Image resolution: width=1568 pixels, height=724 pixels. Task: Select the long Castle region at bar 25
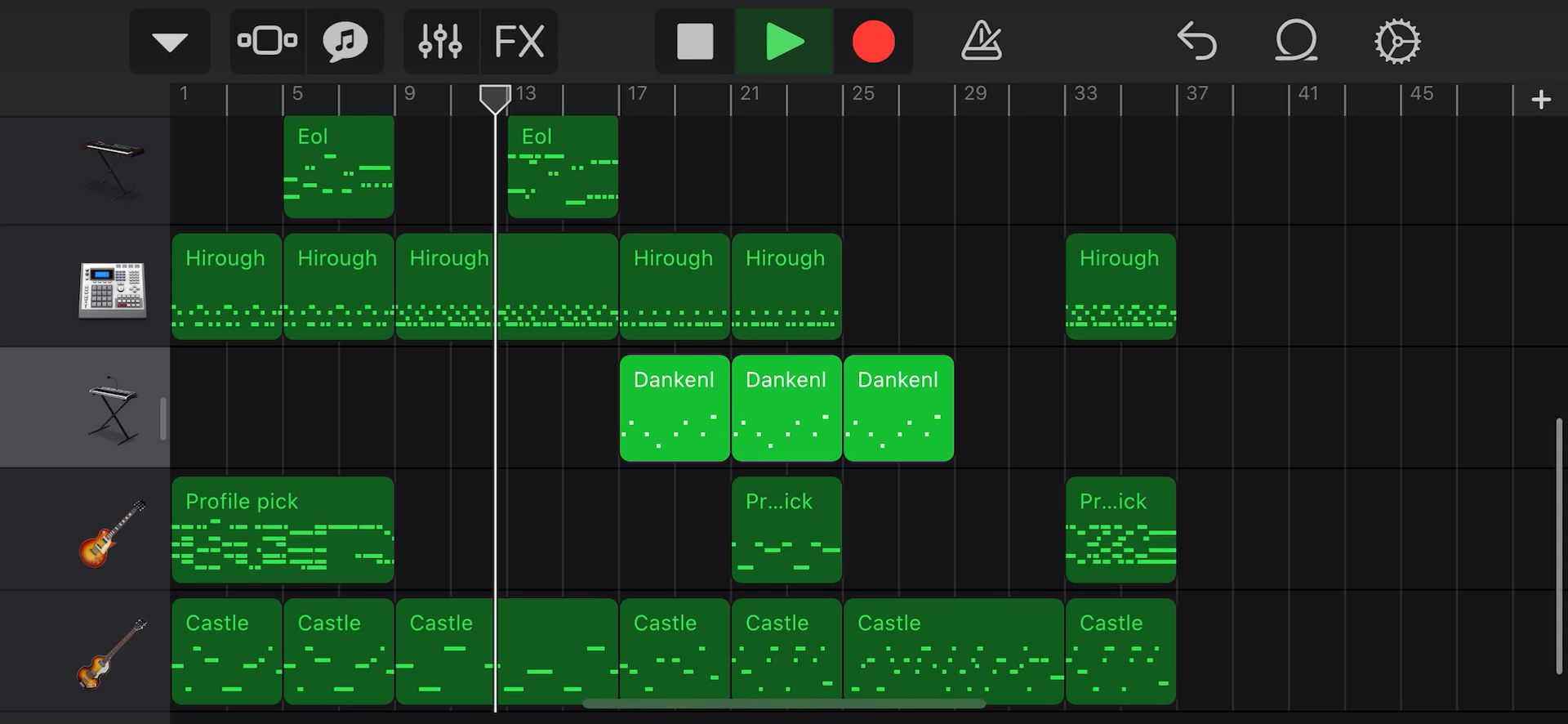pos(954,651)
